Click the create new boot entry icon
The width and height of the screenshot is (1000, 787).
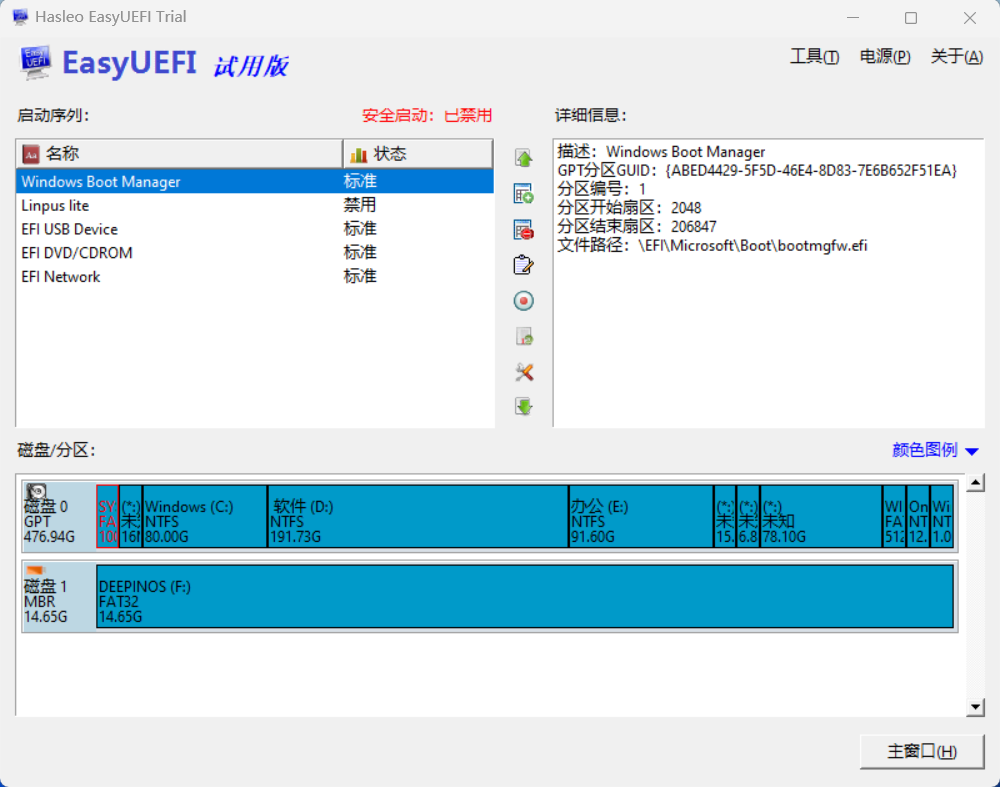[524, 194]
